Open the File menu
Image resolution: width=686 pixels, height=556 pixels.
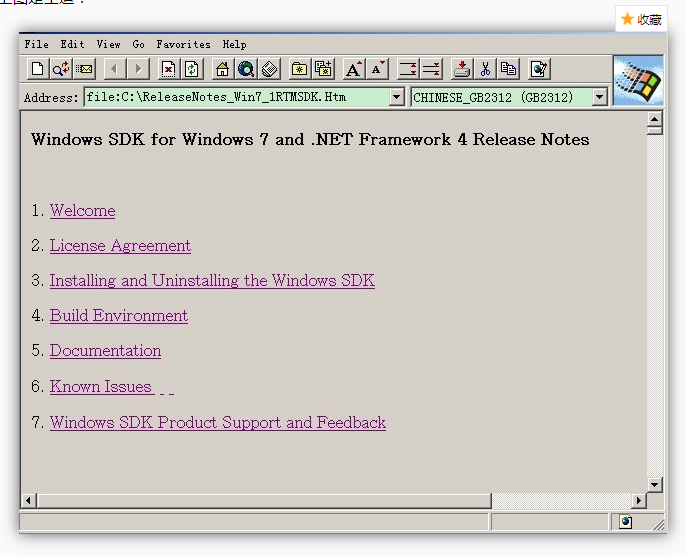36,44
